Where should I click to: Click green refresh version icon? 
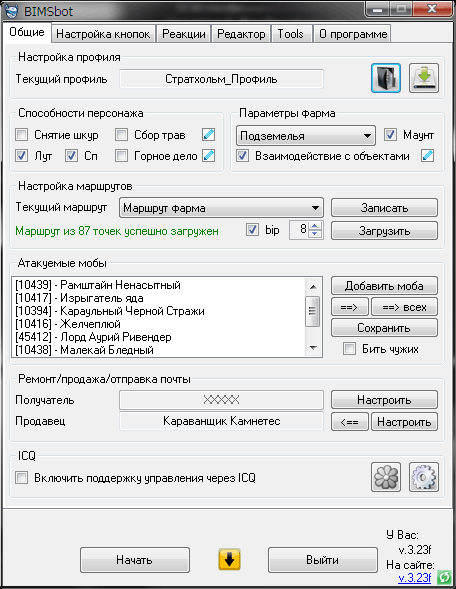coord(444,577)
